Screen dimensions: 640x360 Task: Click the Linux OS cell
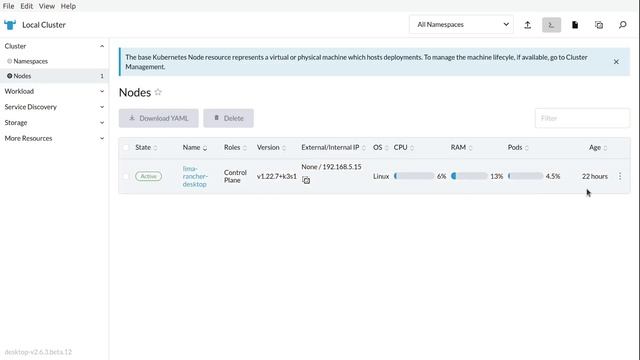point(381,176)
